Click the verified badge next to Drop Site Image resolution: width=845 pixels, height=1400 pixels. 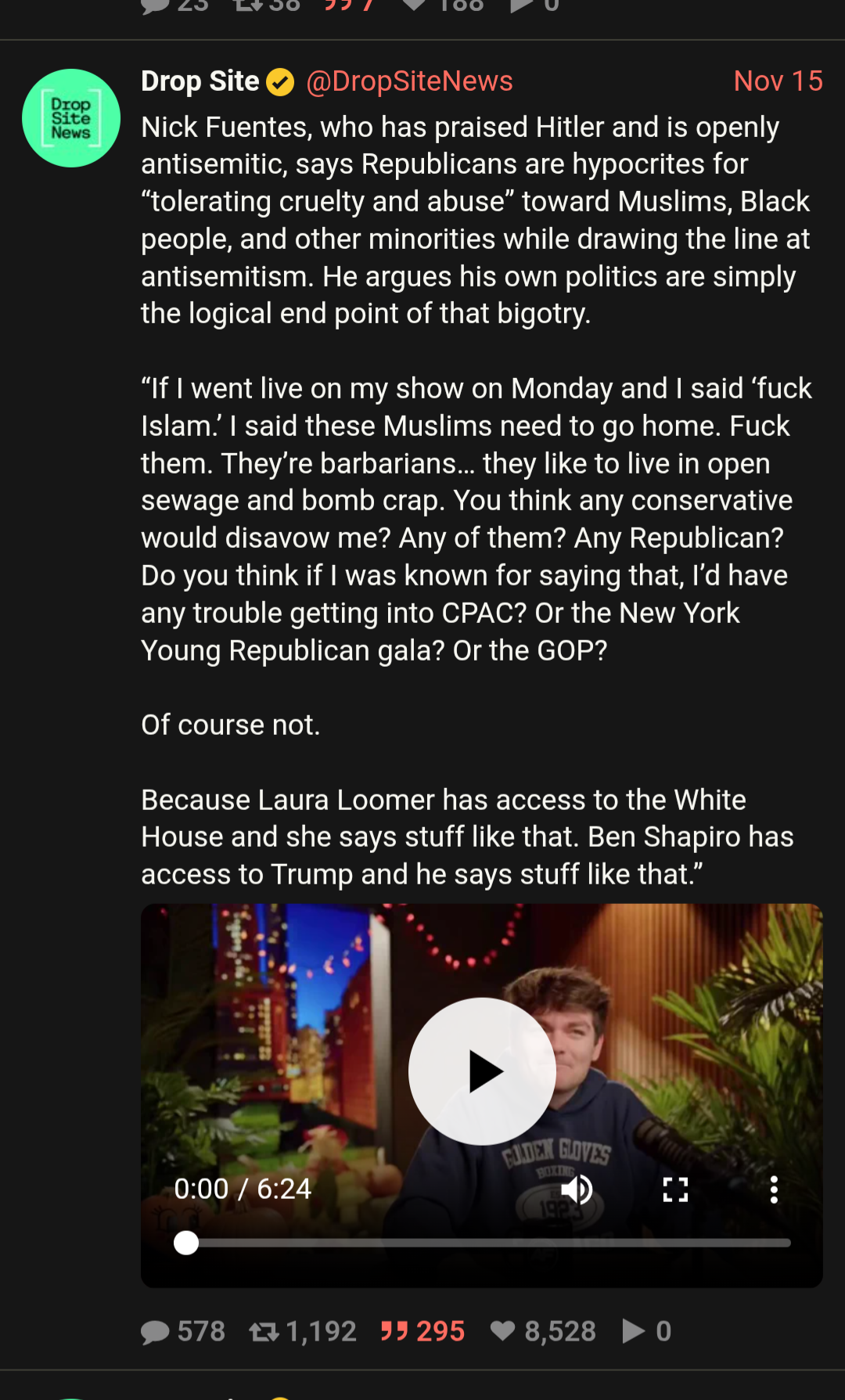[x=280, y=82]
